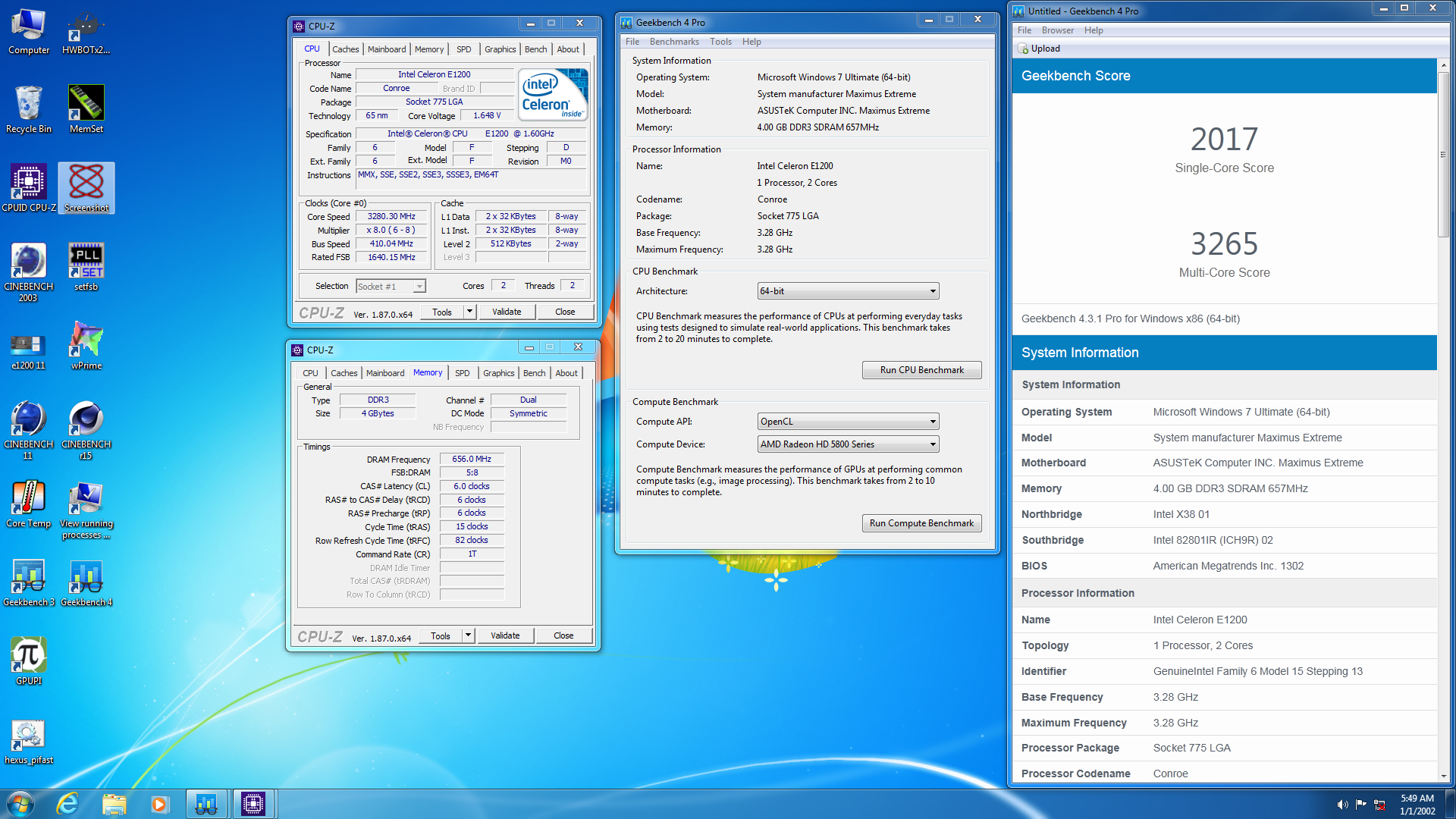Click the Upload icon in Geekbench results
Viewport: 1456px width, 819px height.
click(x=1023, y=49)
